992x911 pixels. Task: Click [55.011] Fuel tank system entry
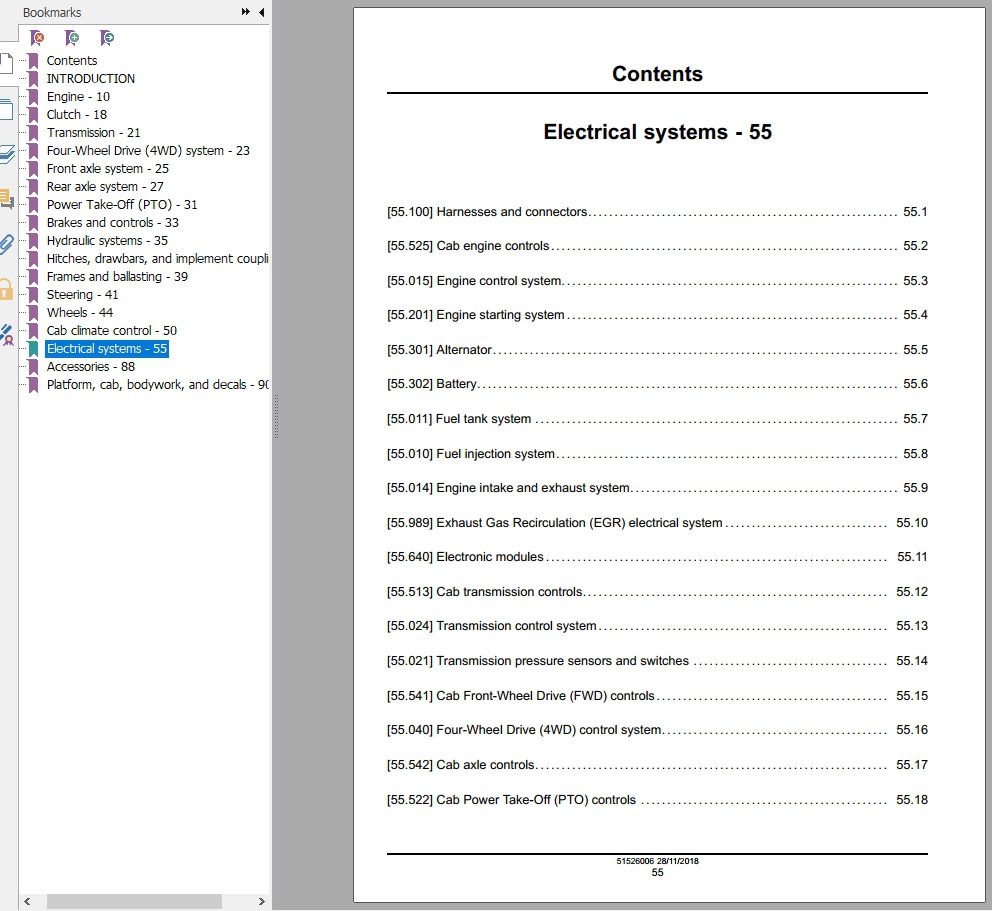[657, 419]
